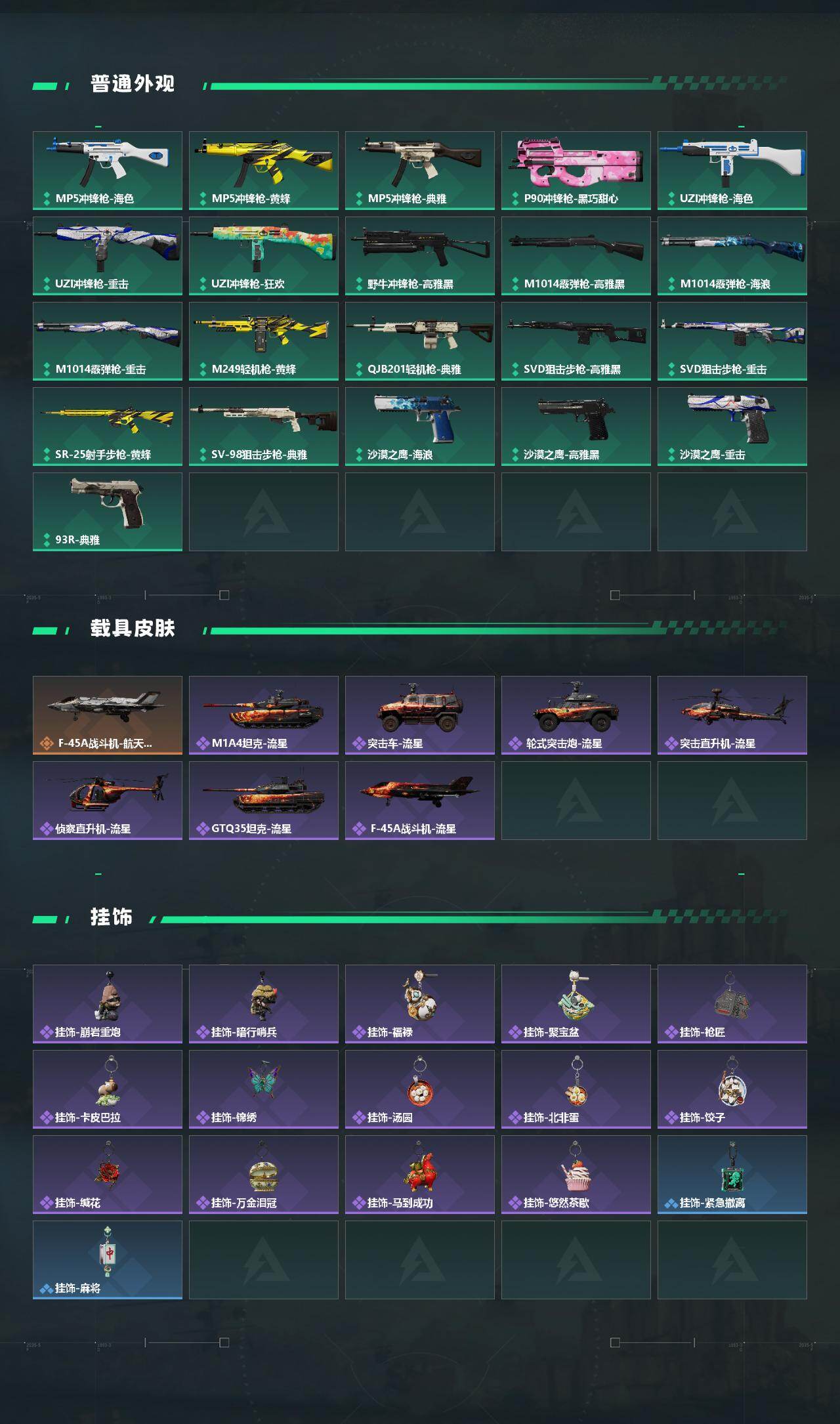Select the rose charm 挂饰-绒花
The image size is (840, 1424).
(x=108, y=1175)
